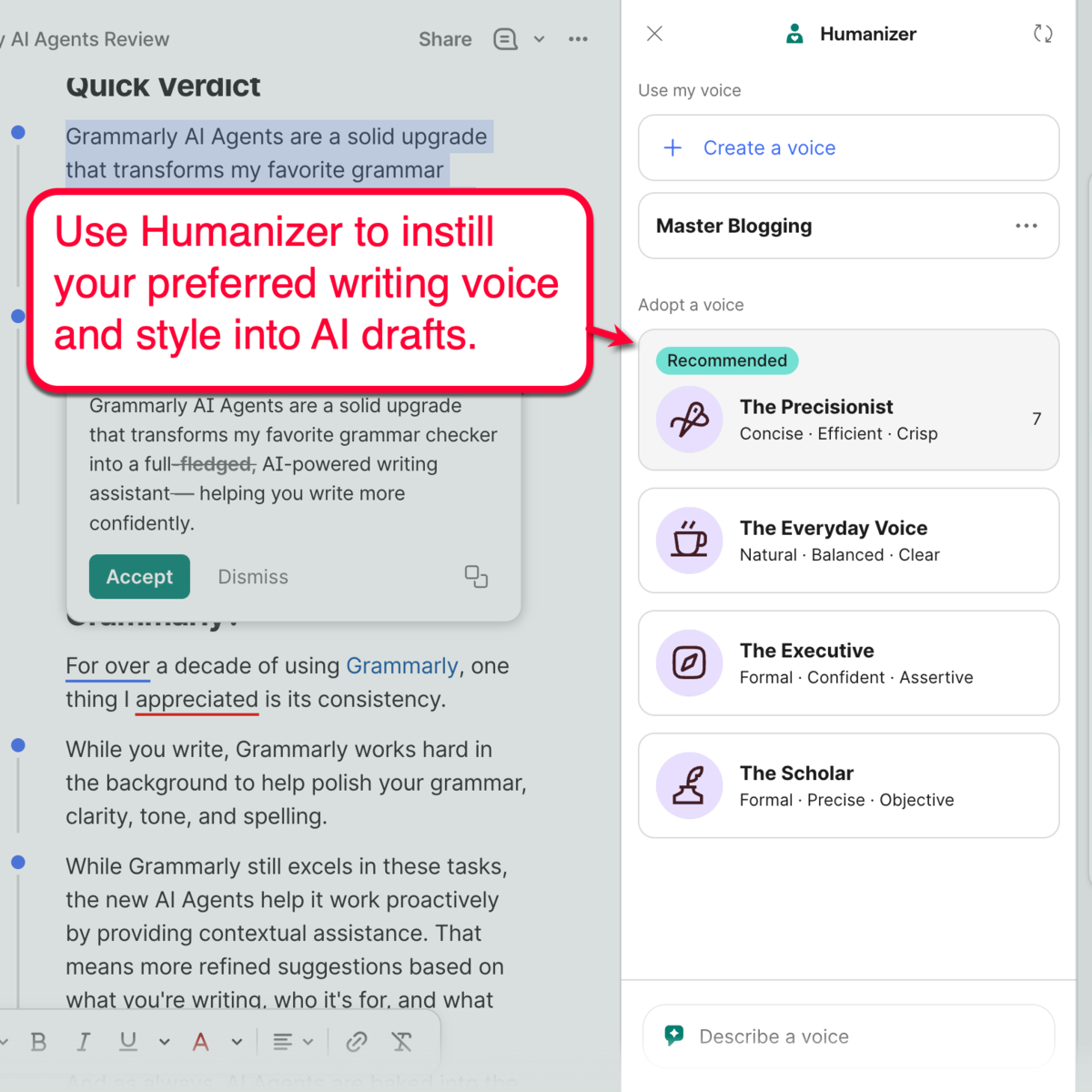1092x1092 pixels.
Task: Expand the underline options dropdown arrow
Action: [x=164, y=1042]
